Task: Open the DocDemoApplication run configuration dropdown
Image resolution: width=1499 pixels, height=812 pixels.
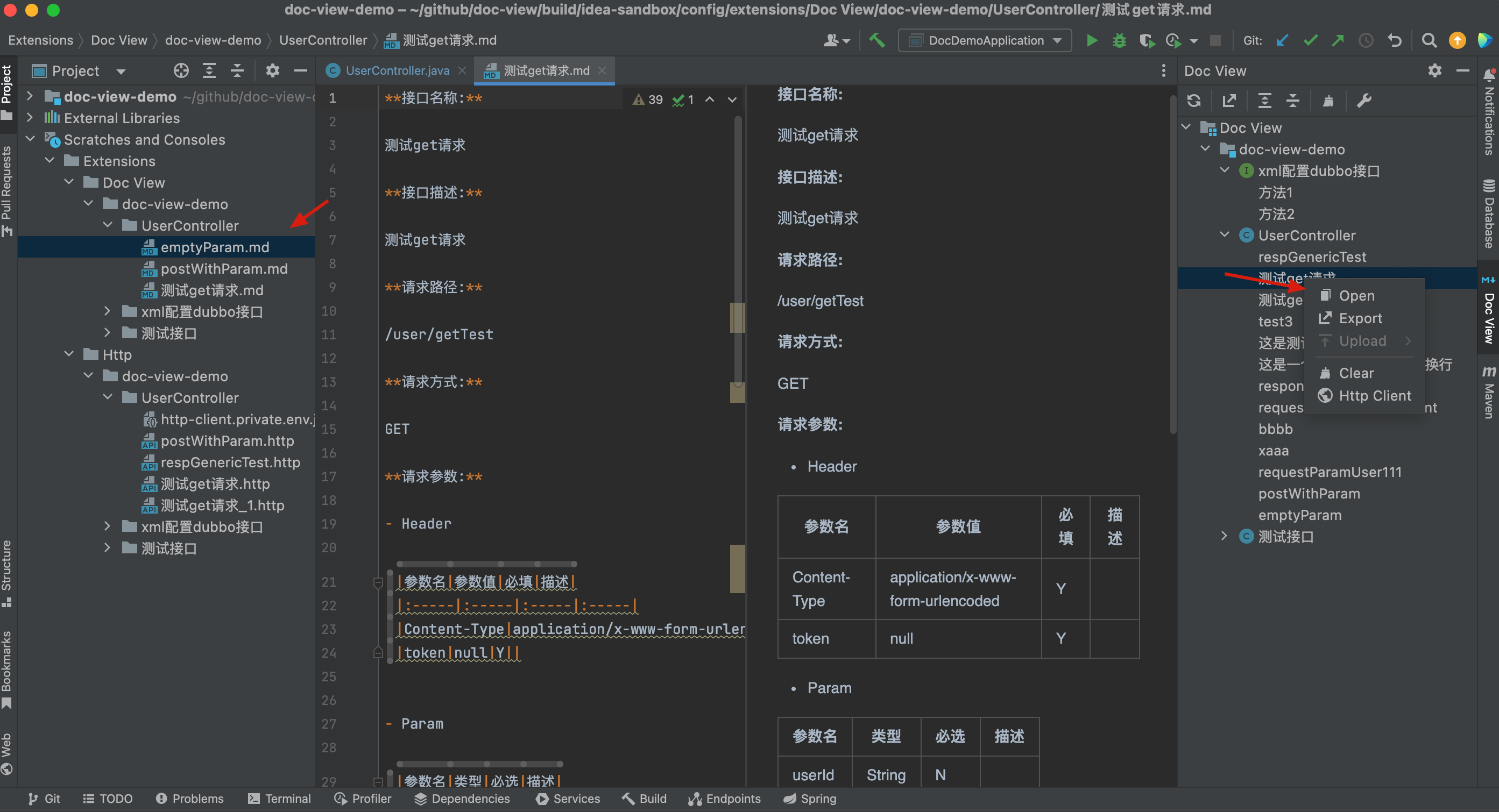Action: coord(986,40)
